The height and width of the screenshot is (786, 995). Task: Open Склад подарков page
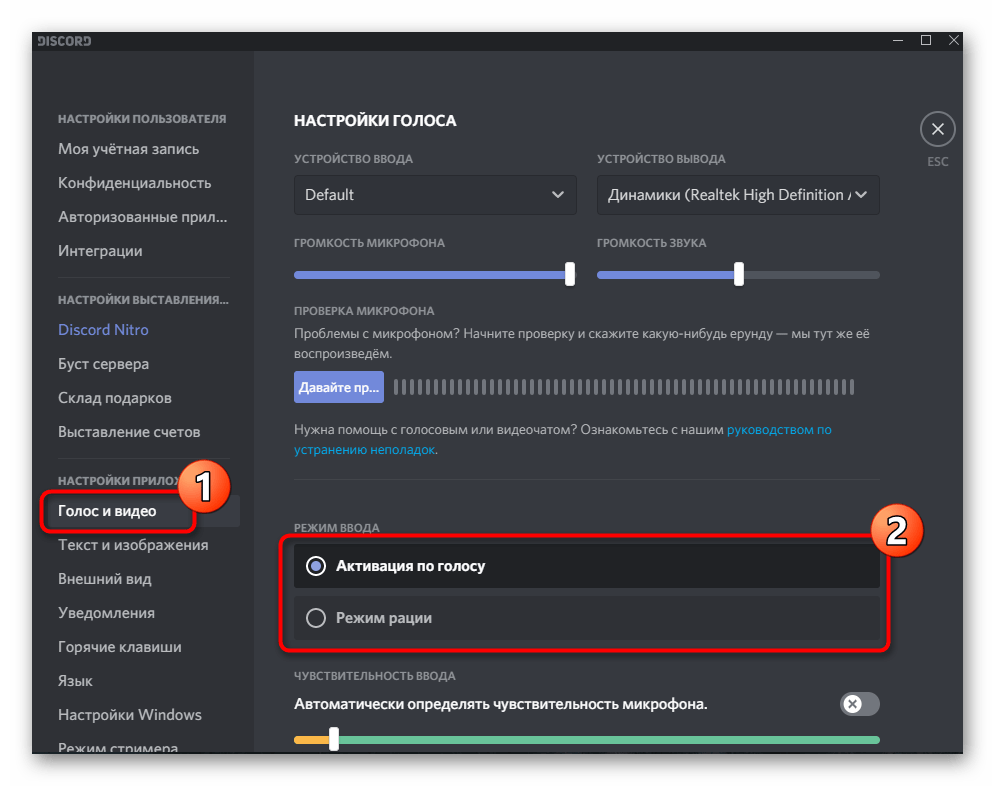(115, 398)
